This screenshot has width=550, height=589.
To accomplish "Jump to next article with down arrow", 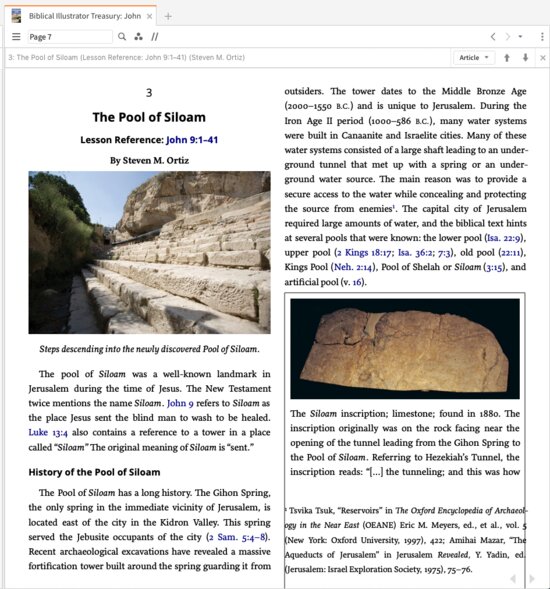I will [526, 57].
